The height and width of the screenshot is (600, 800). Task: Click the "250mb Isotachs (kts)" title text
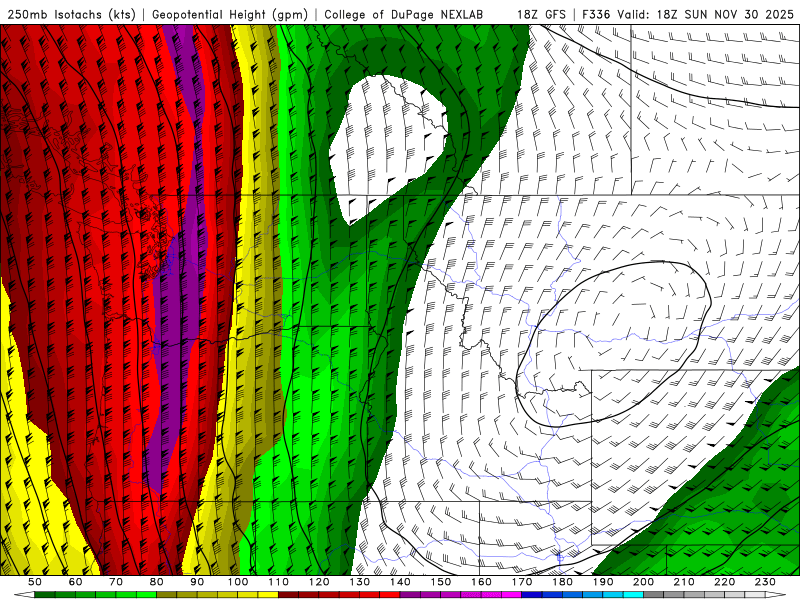pos(71,14)
